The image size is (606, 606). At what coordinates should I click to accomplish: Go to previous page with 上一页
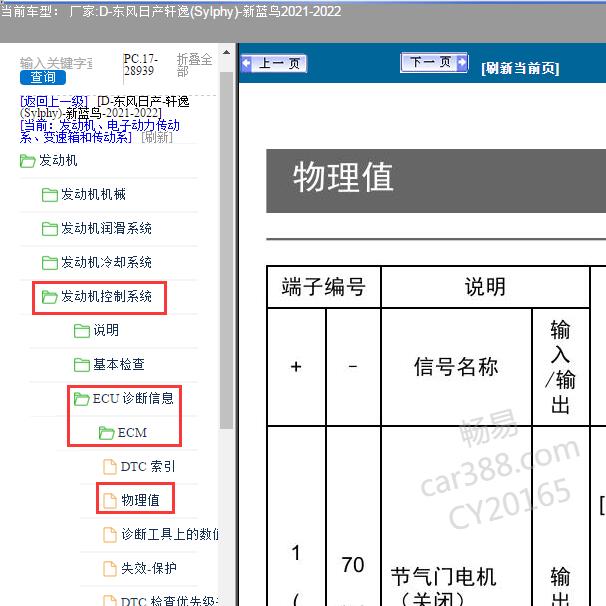point(274,63)
